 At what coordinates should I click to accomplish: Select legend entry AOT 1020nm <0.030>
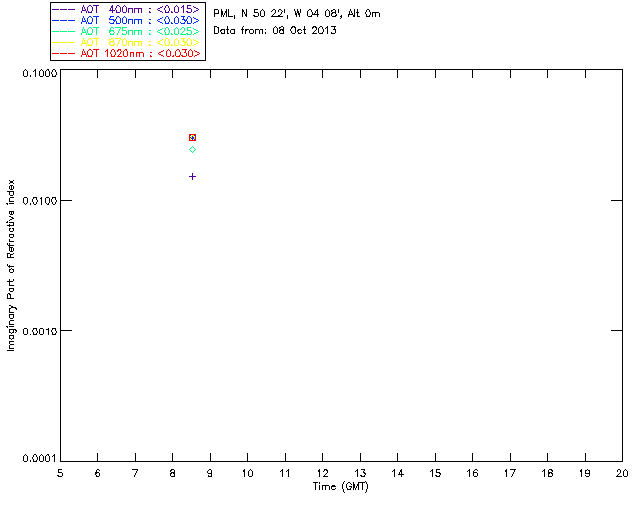126,53
